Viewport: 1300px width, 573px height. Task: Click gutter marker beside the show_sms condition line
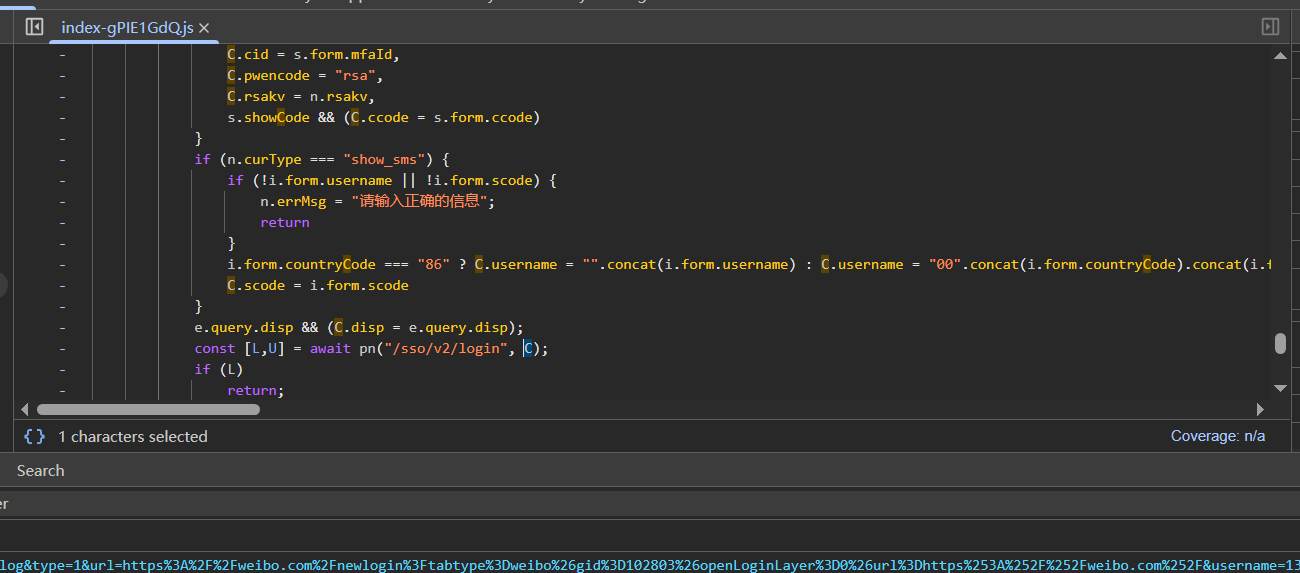coord(62,159)
